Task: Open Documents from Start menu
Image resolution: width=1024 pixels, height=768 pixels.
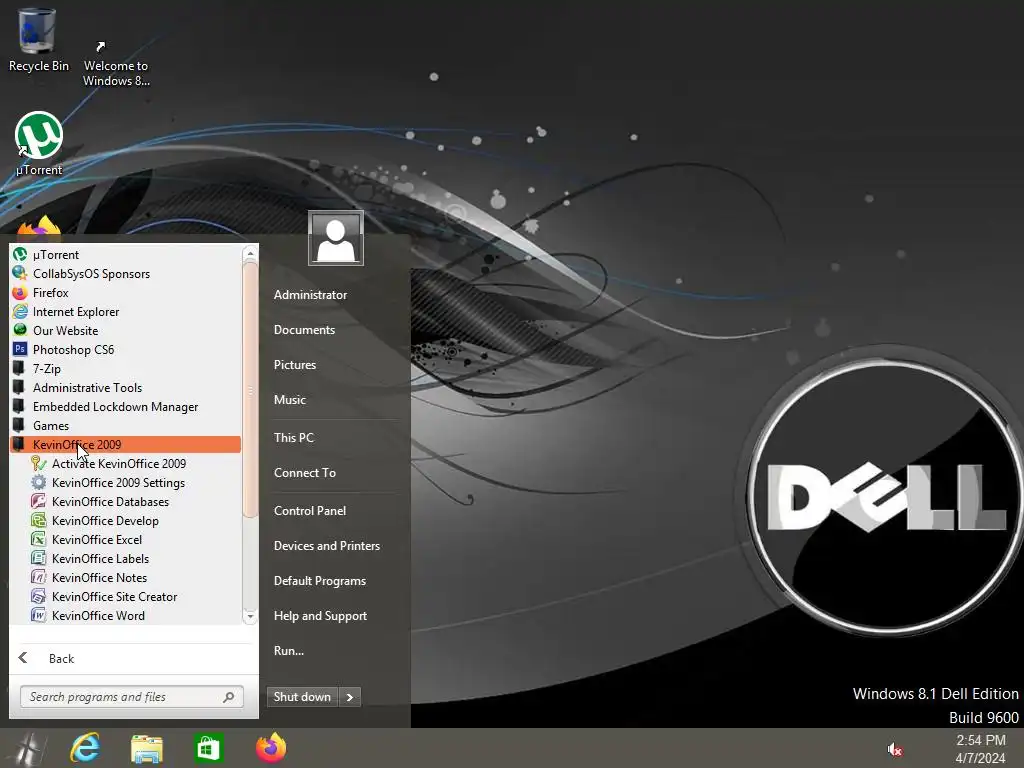Action: 304,330
